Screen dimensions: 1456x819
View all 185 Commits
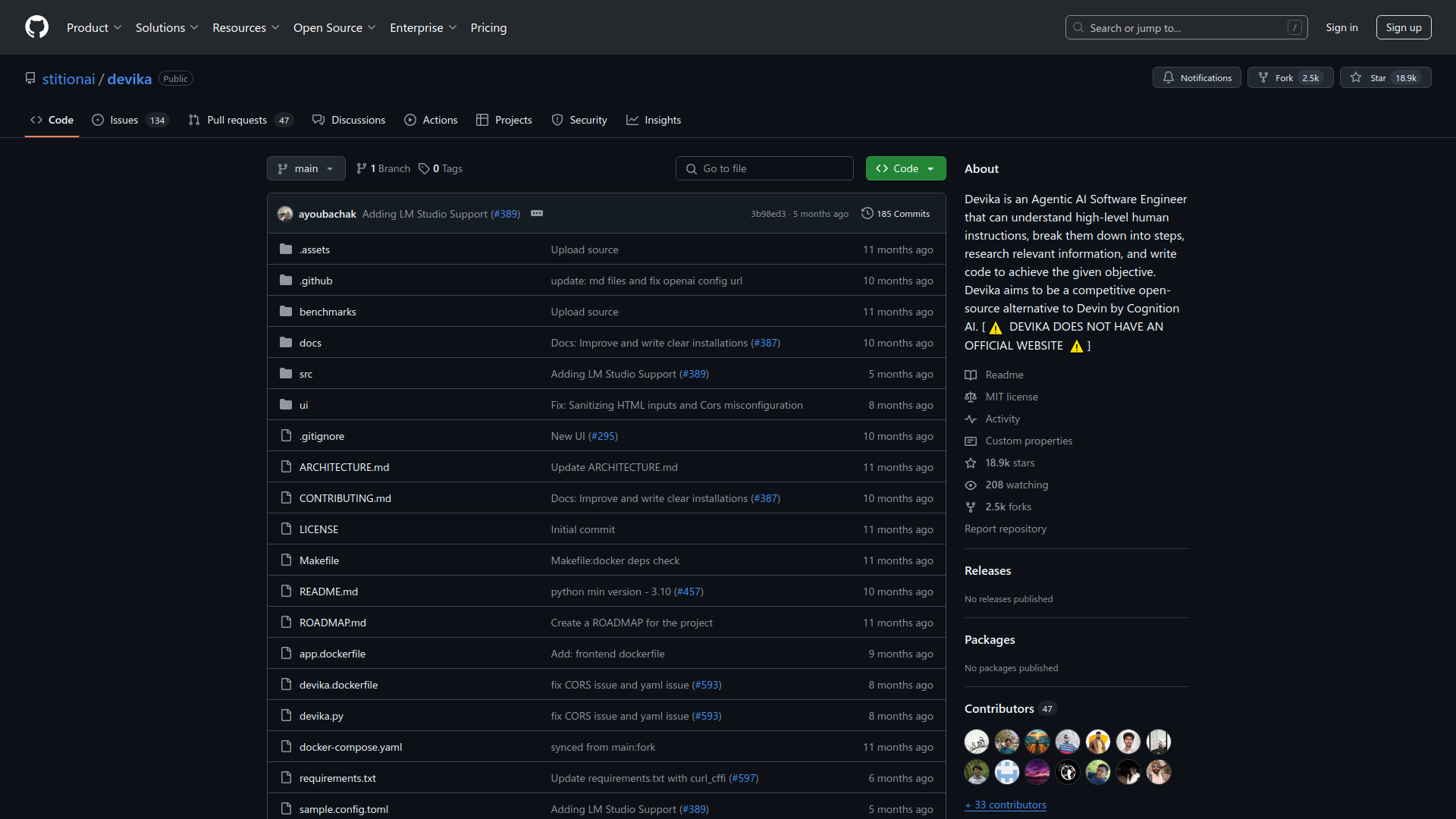[x=896, y=214]
